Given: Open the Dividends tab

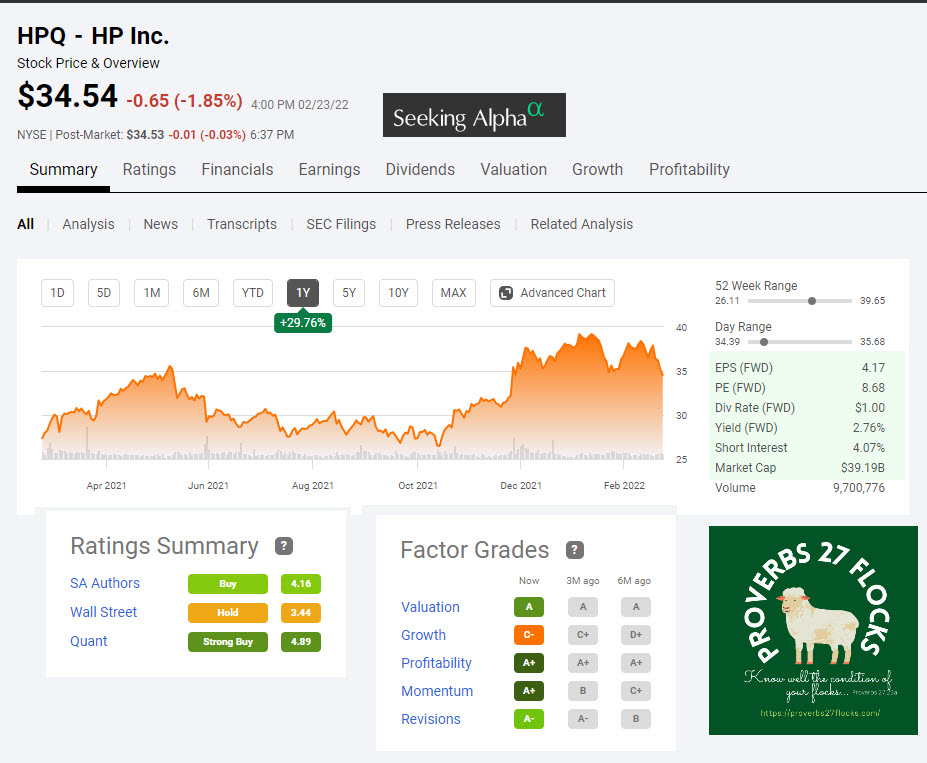Looking at the screenshot, I should point(420,169).
